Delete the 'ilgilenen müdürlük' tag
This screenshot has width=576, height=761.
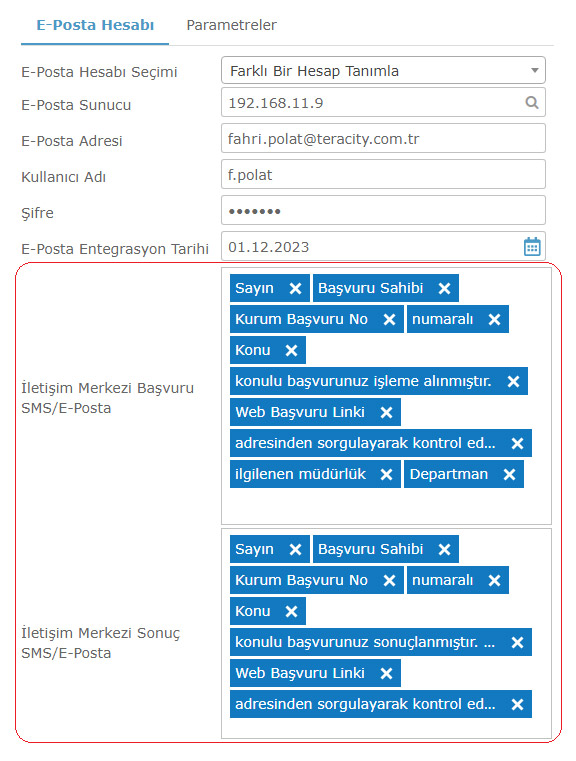pyautogui.click(x=386, y=475)
